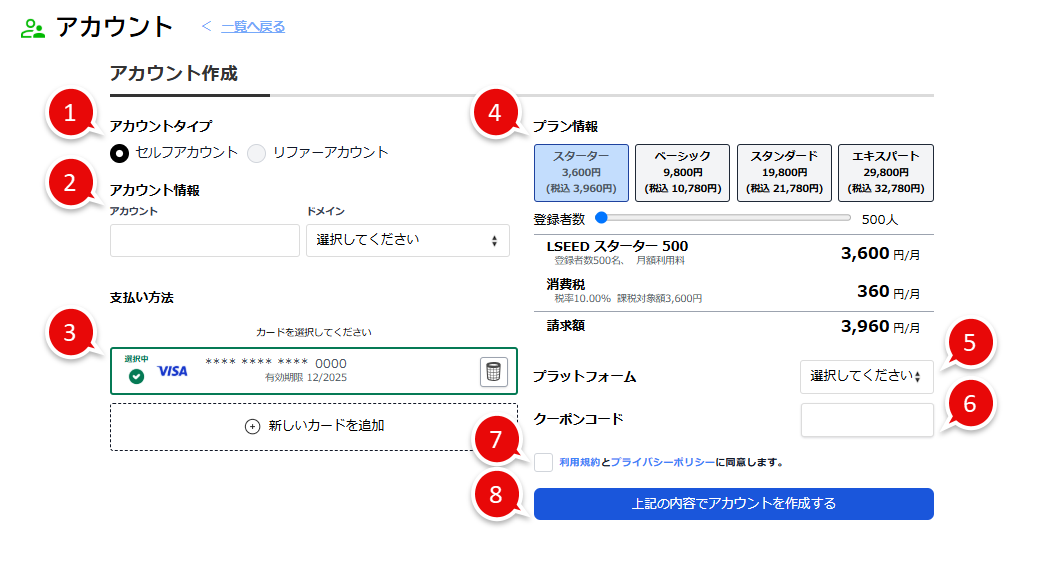Image resolution: width=1042 pixels, height=572 pixels.
Task: Select the セルフアカウント radio button
Action: point(120,153)
